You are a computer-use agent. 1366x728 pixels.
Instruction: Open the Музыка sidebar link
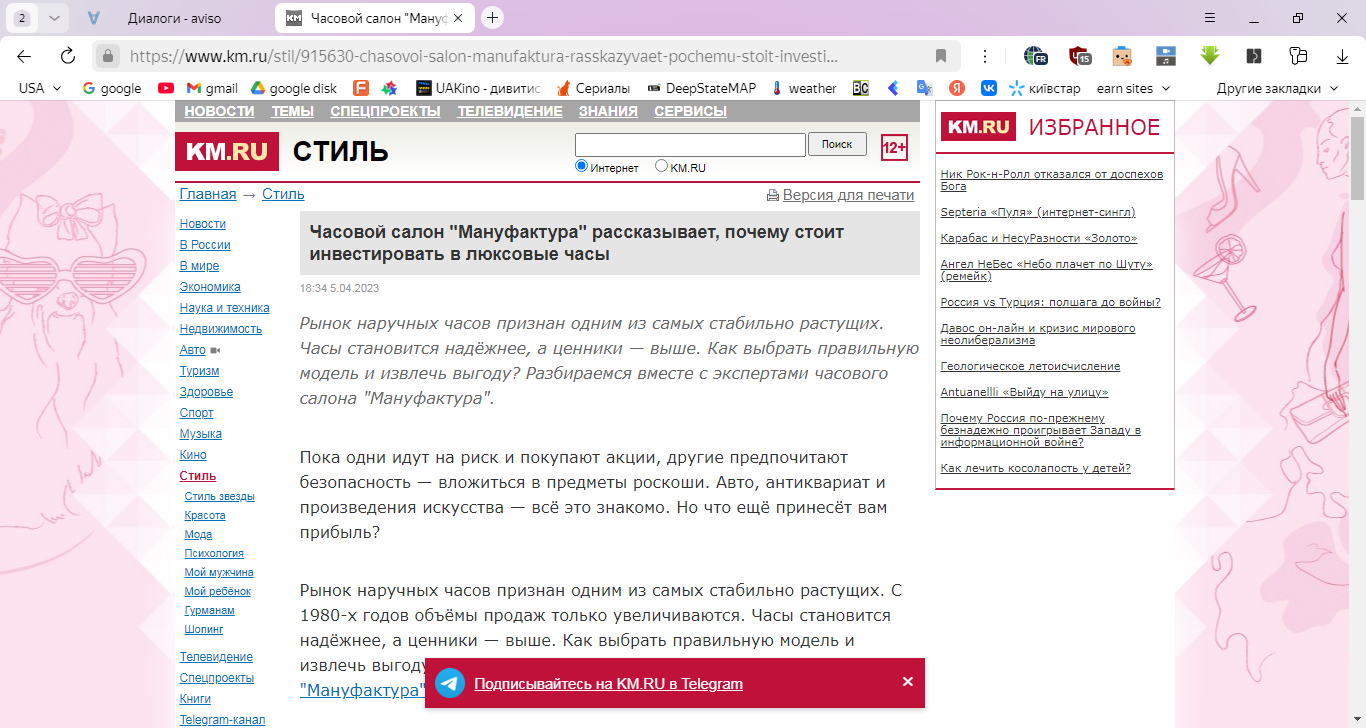tap(201, 434)
